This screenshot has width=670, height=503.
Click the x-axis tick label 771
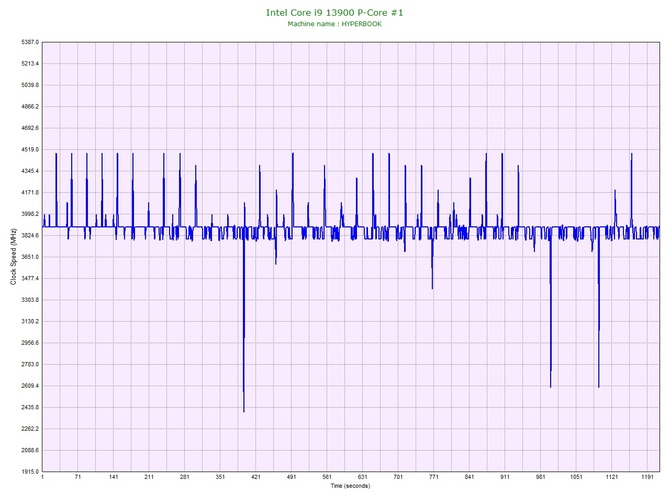[x=434, y=477]
